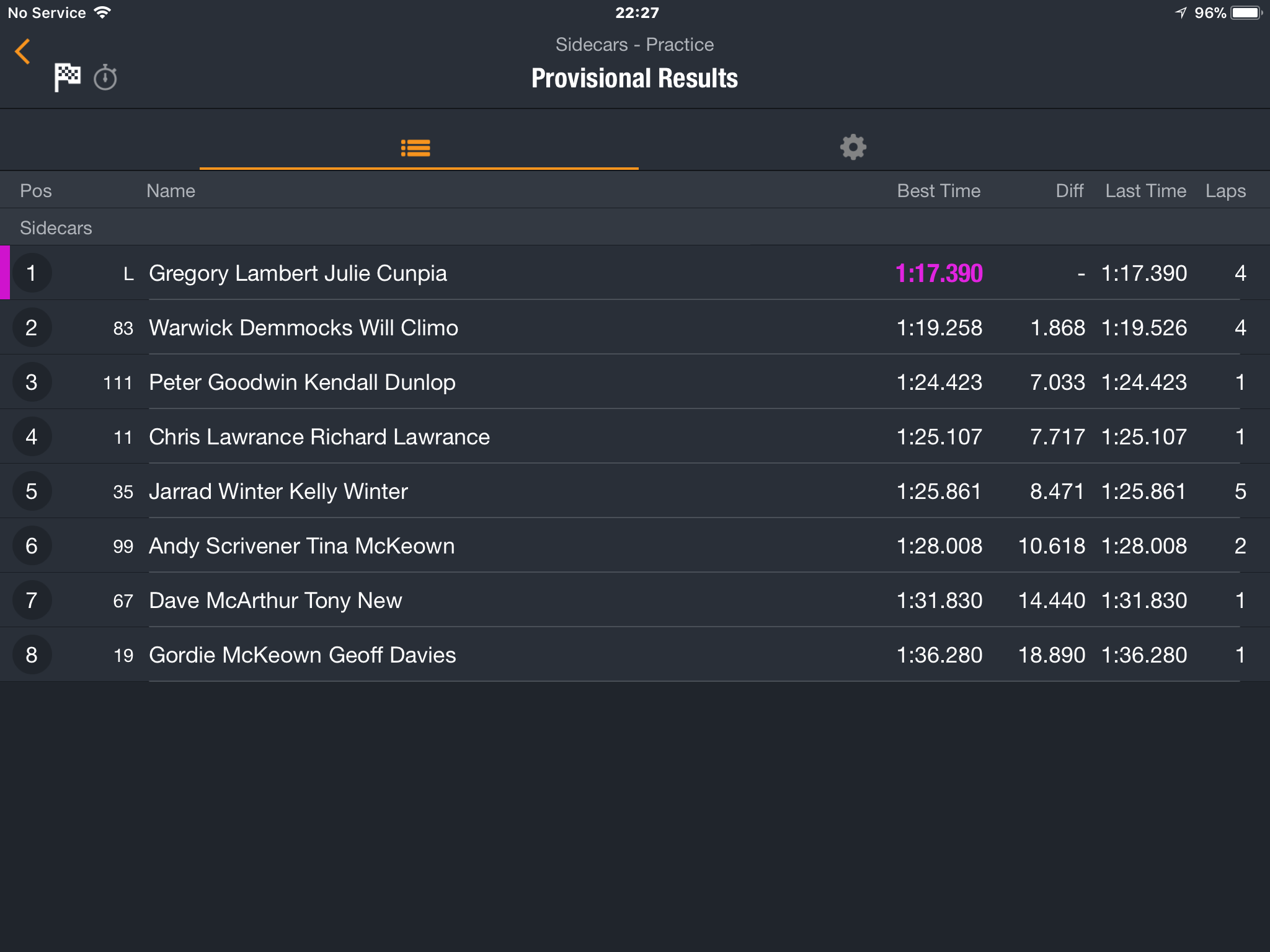1270x952 pixels.
Task: Tap the location services arrow icon
Action: (x=1181, y=12)
